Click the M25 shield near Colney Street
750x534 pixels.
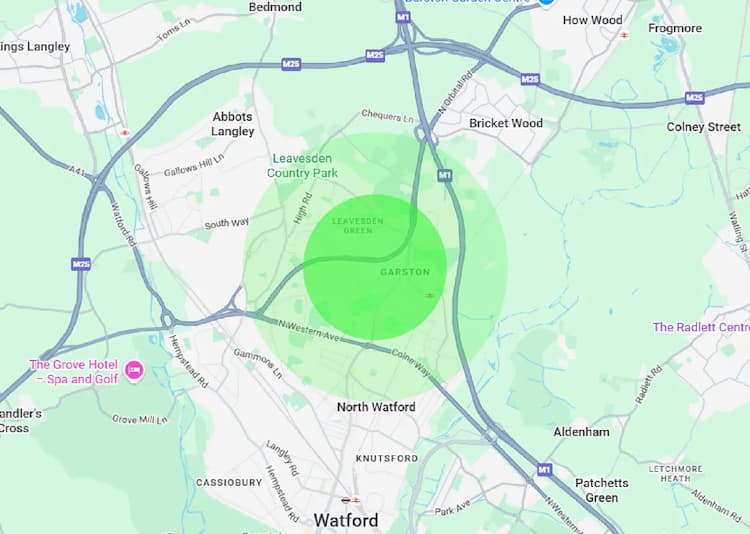(x=695, y=98)
